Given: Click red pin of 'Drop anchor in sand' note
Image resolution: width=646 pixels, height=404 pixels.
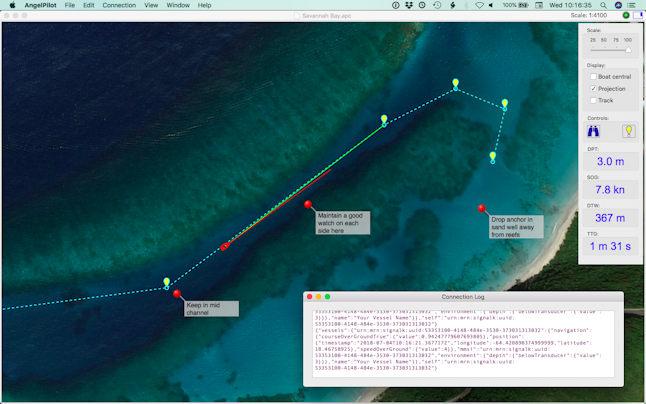Looking at the screenshot, I should coord(482,208).
